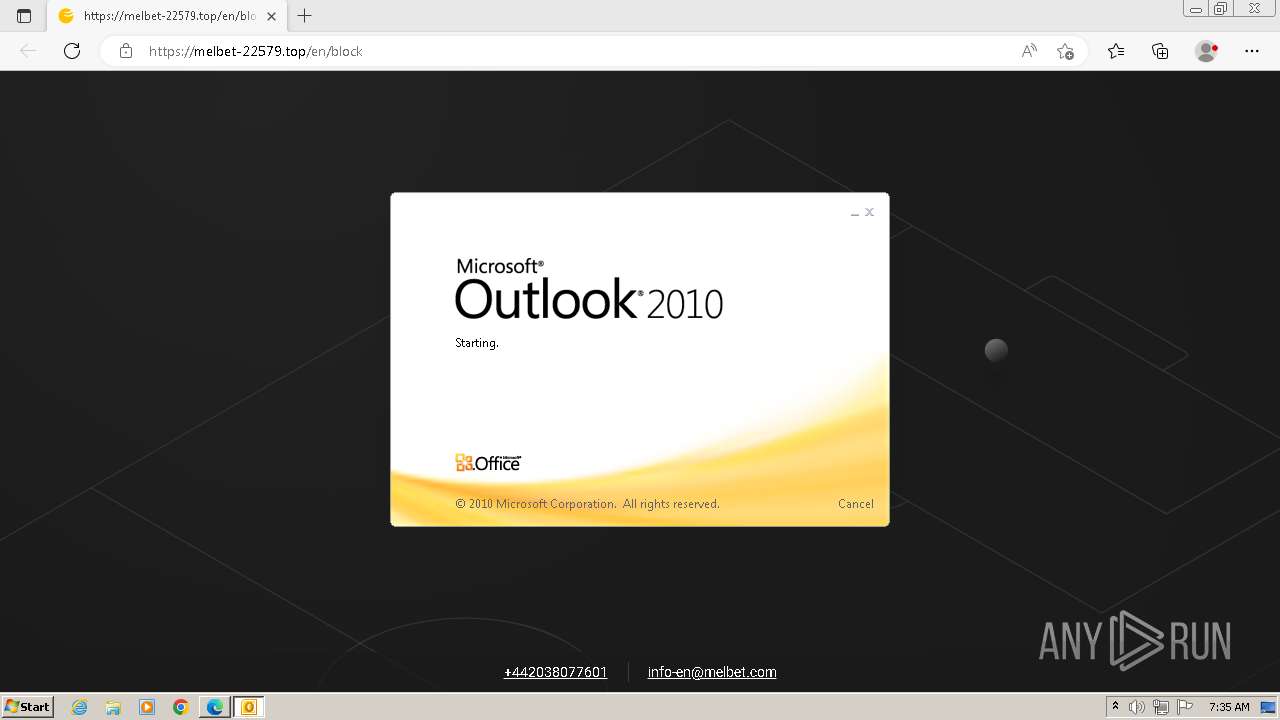Image resolution: width=1280 pixels, height=720 pixels.
Task: Close the melbet-22579.top tab
Action: [271, 16]
